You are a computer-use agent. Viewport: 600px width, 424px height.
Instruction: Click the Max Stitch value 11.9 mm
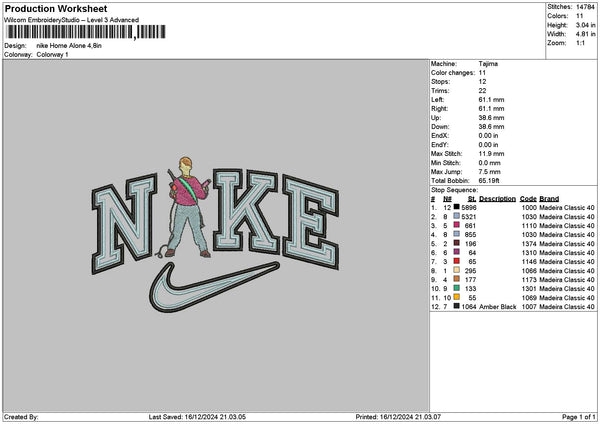[491, 154]
